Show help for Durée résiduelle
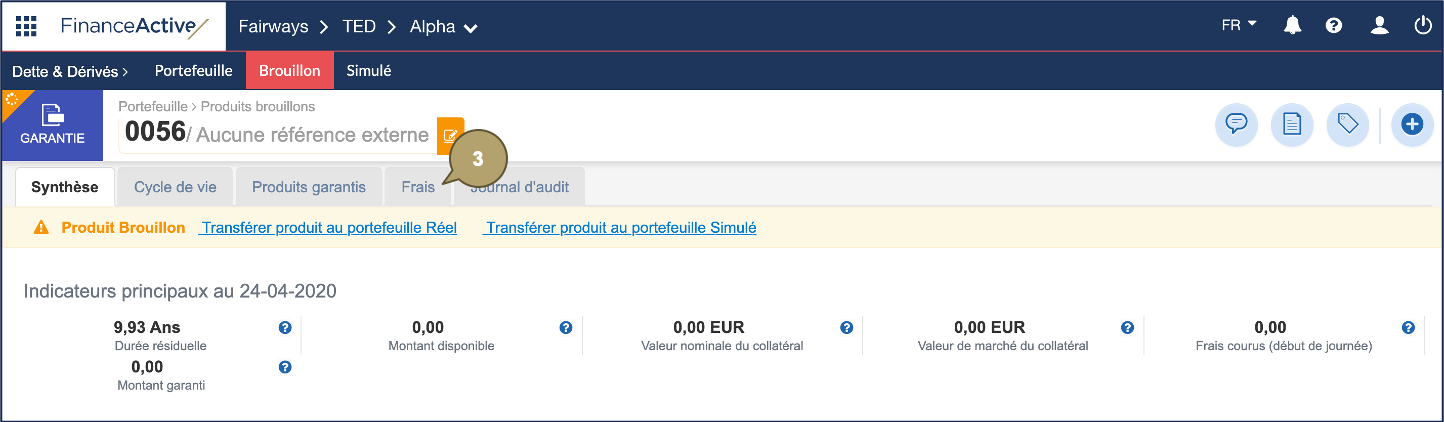1444x422 pixels. (285, 327)
